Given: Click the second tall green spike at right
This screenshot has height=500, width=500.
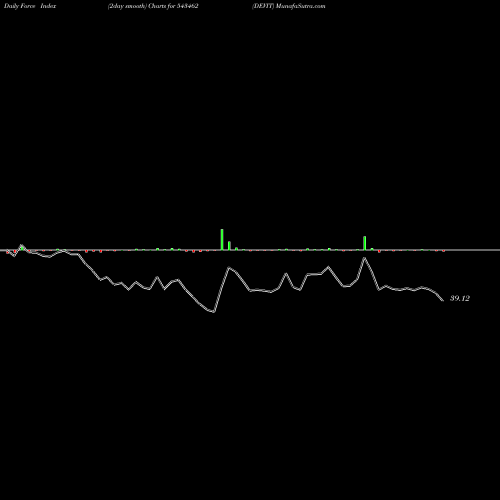Looking at the screenshot, I should [x=365, y=243].
